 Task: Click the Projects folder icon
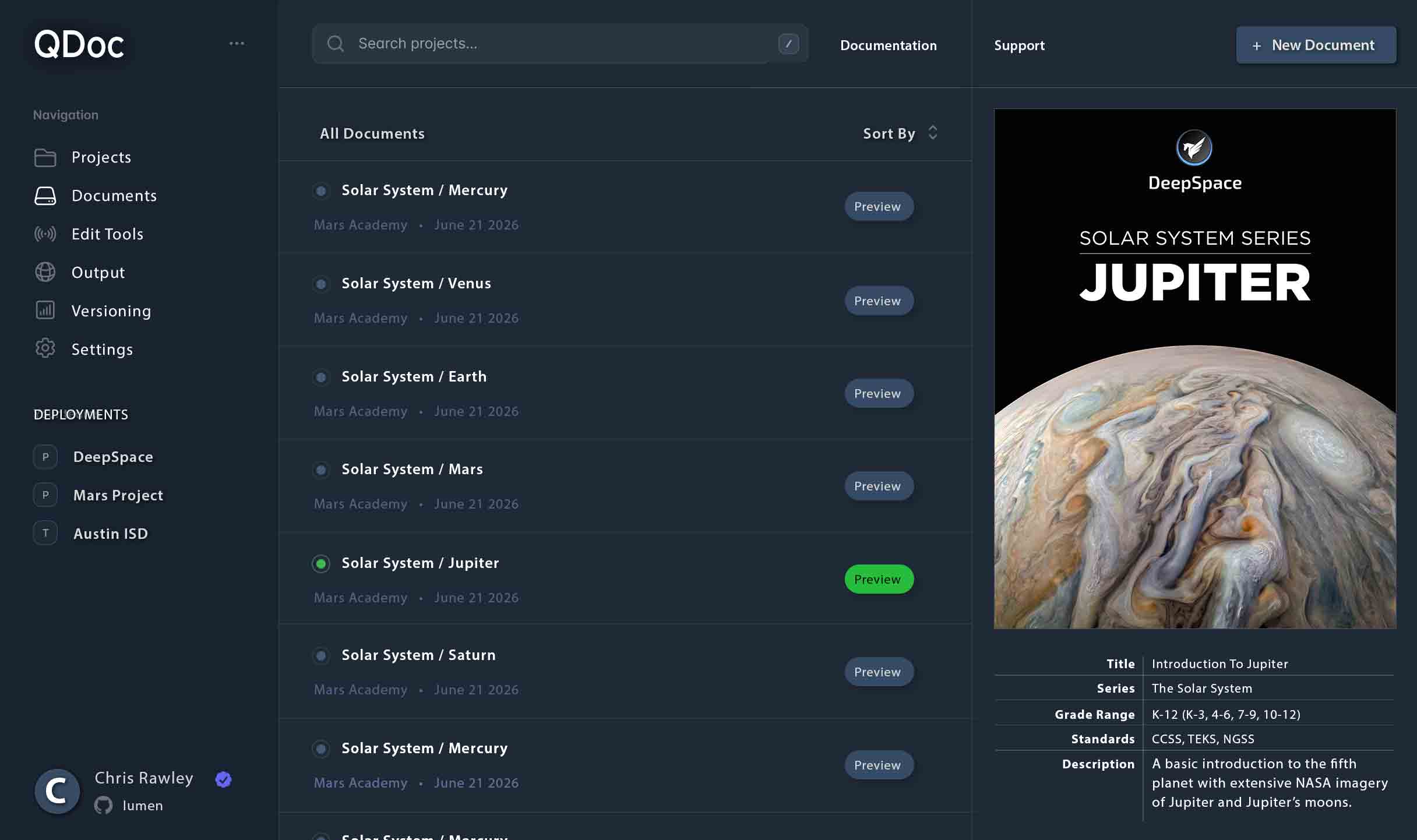[x=45, y=157]
